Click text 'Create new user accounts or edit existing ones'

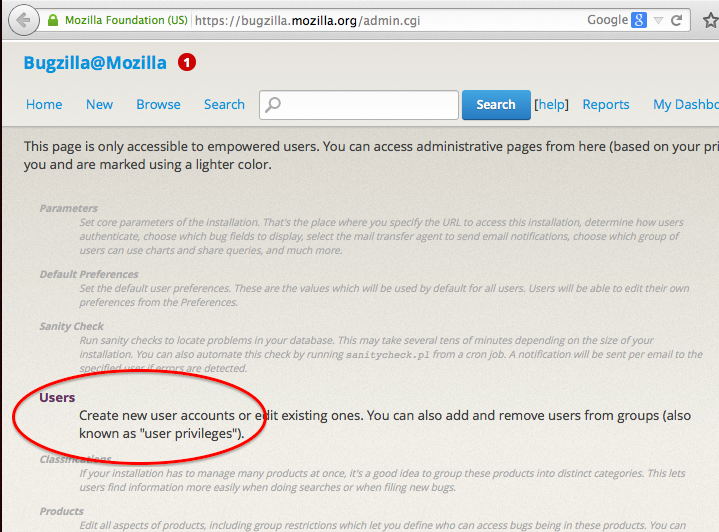coord(221,416)
